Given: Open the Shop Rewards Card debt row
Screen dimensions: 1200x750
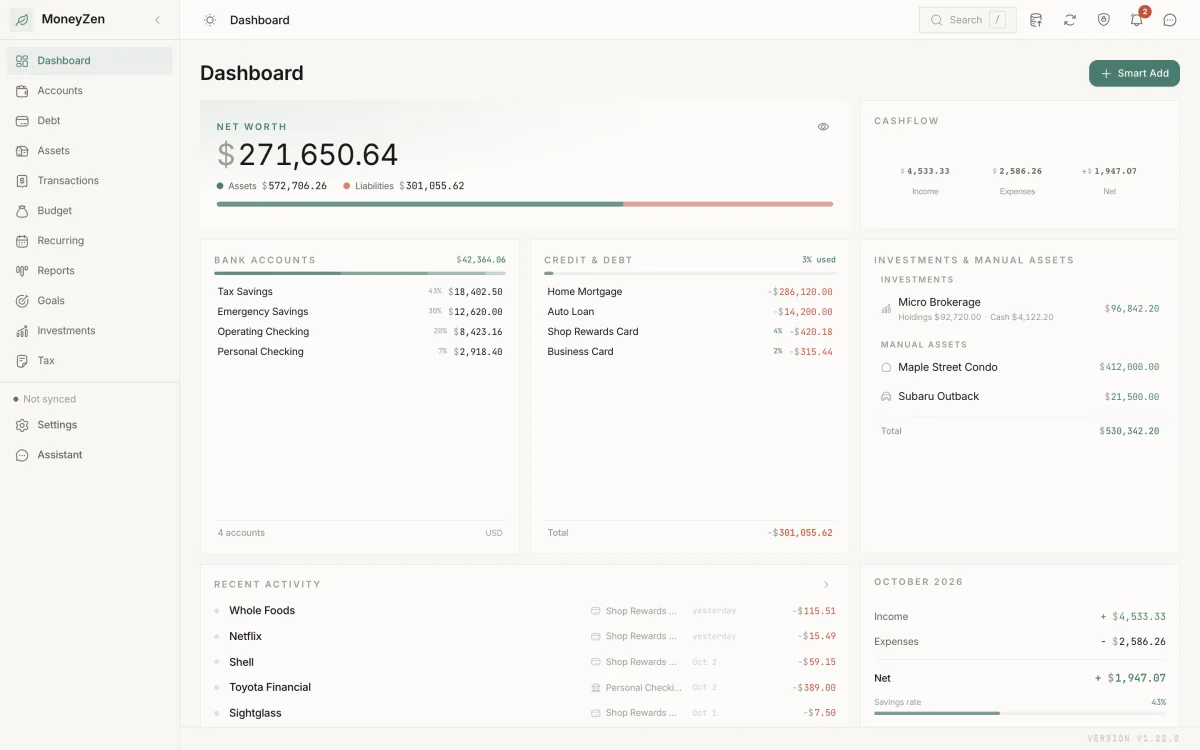Looking at the screenshot, I should coord(690,332).
